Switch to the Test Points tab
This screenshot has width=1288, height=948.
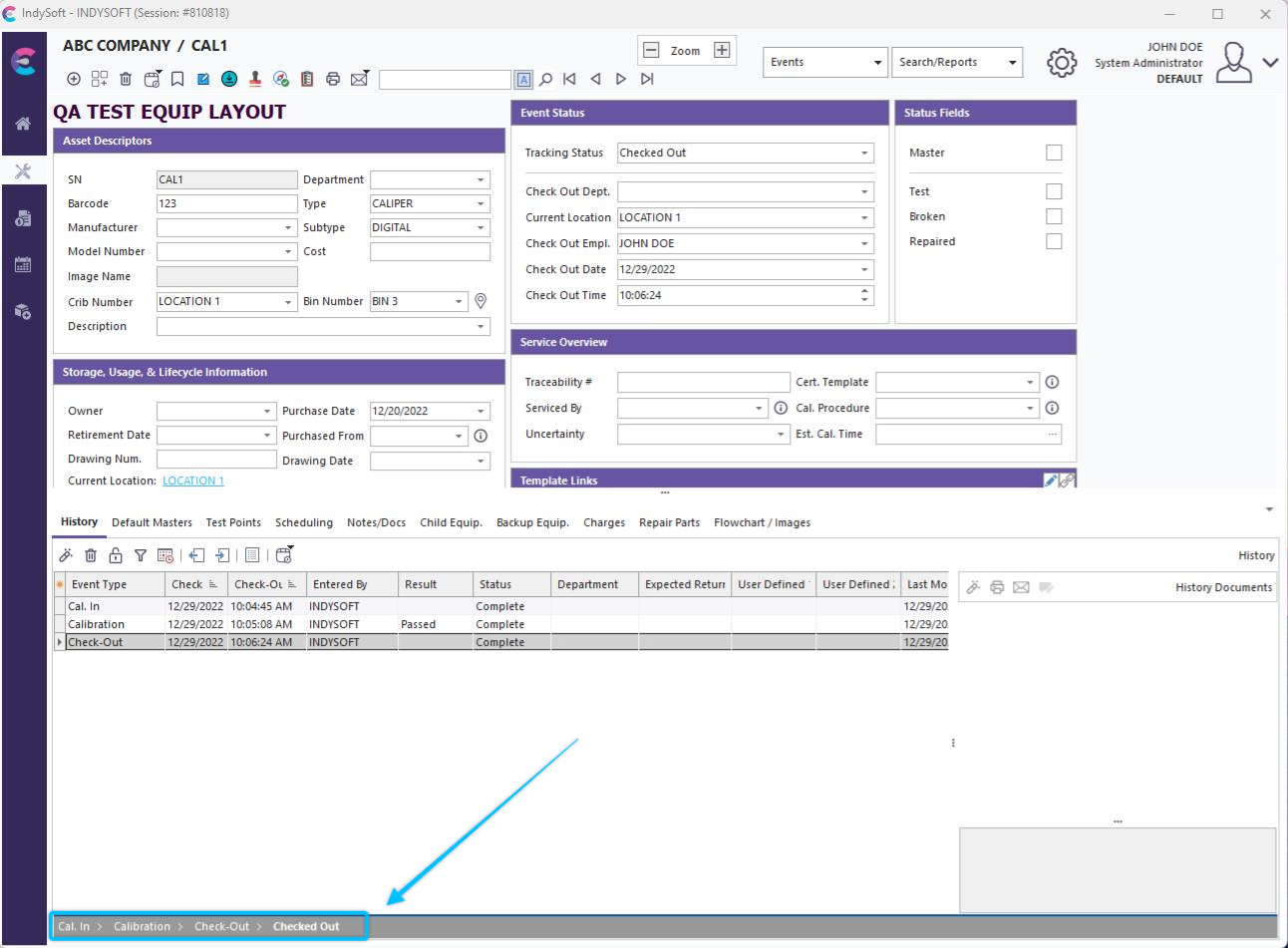233,522
